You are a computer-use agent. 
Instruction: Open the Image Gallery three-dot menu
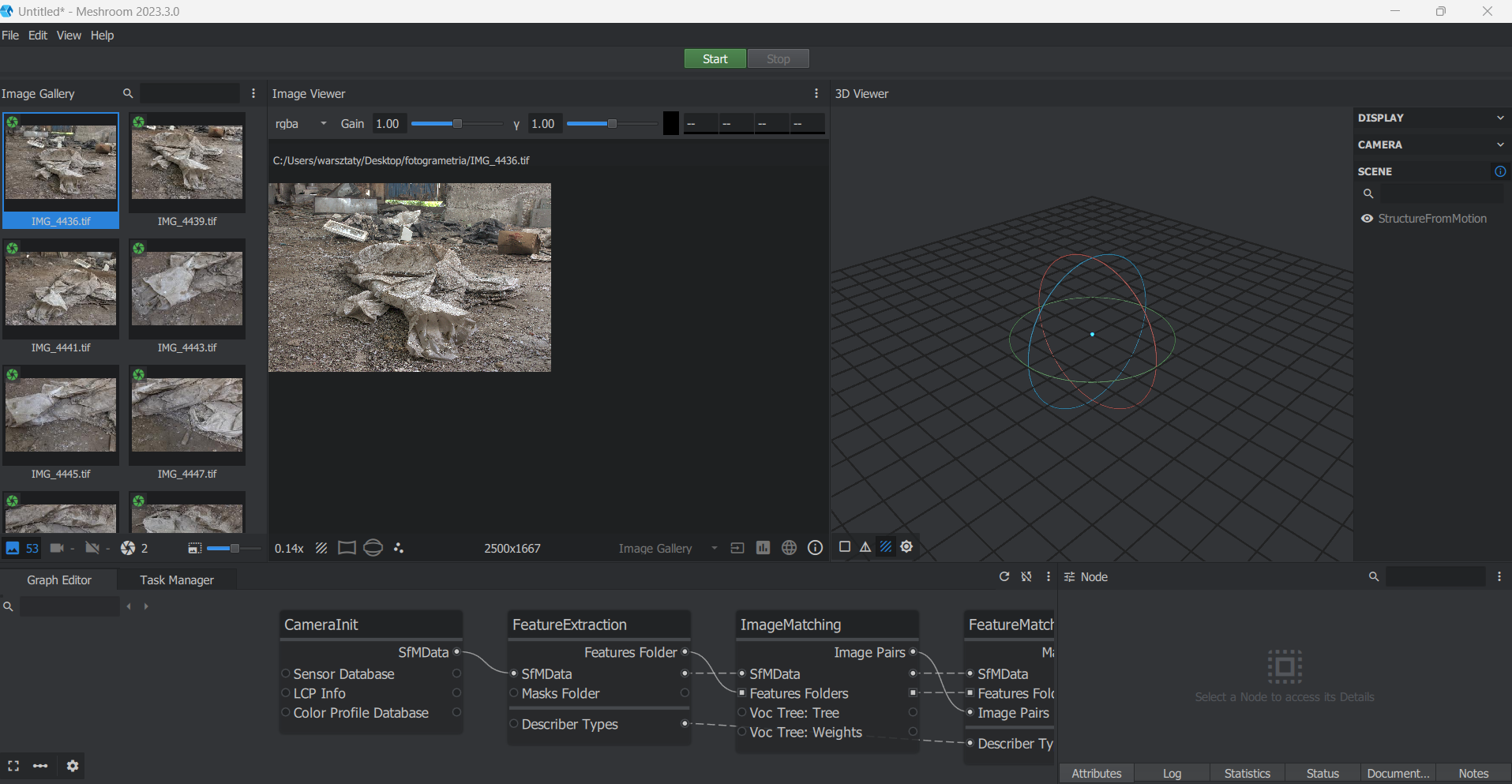(253, 93)
